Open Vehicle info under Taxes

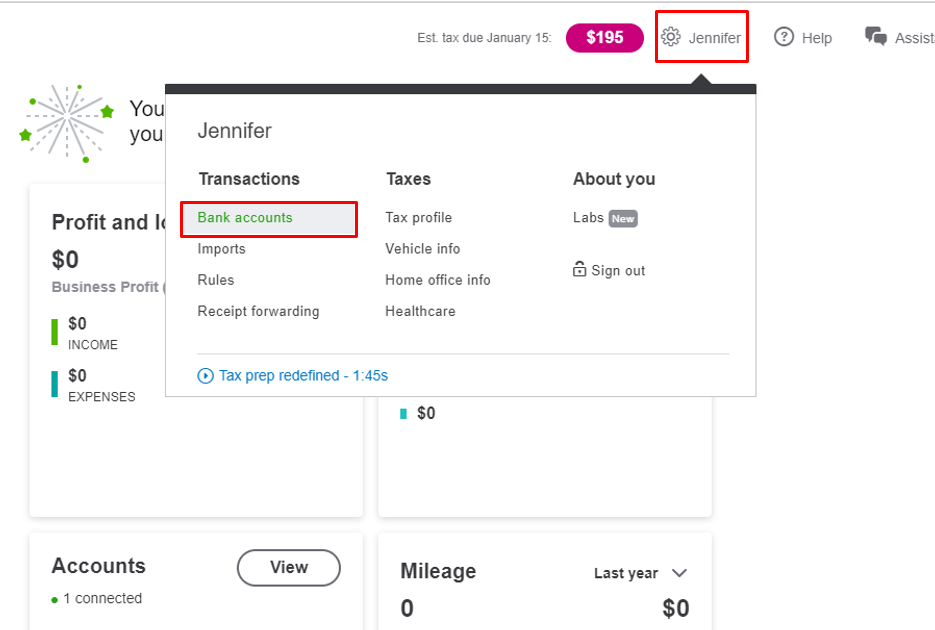point(422,249)
